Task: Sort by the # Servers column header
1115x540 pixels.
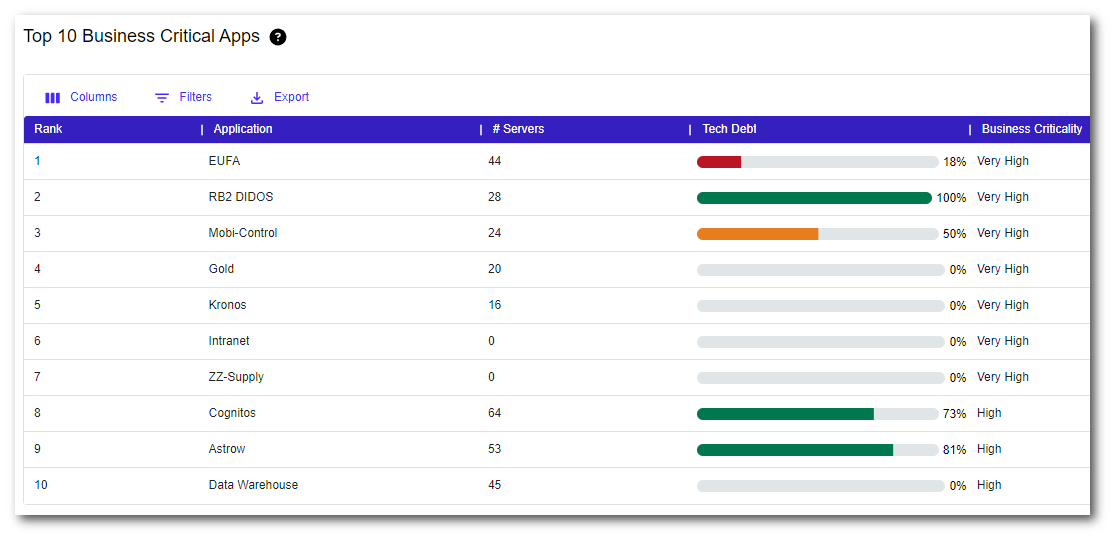Action: tap(518, 129)
